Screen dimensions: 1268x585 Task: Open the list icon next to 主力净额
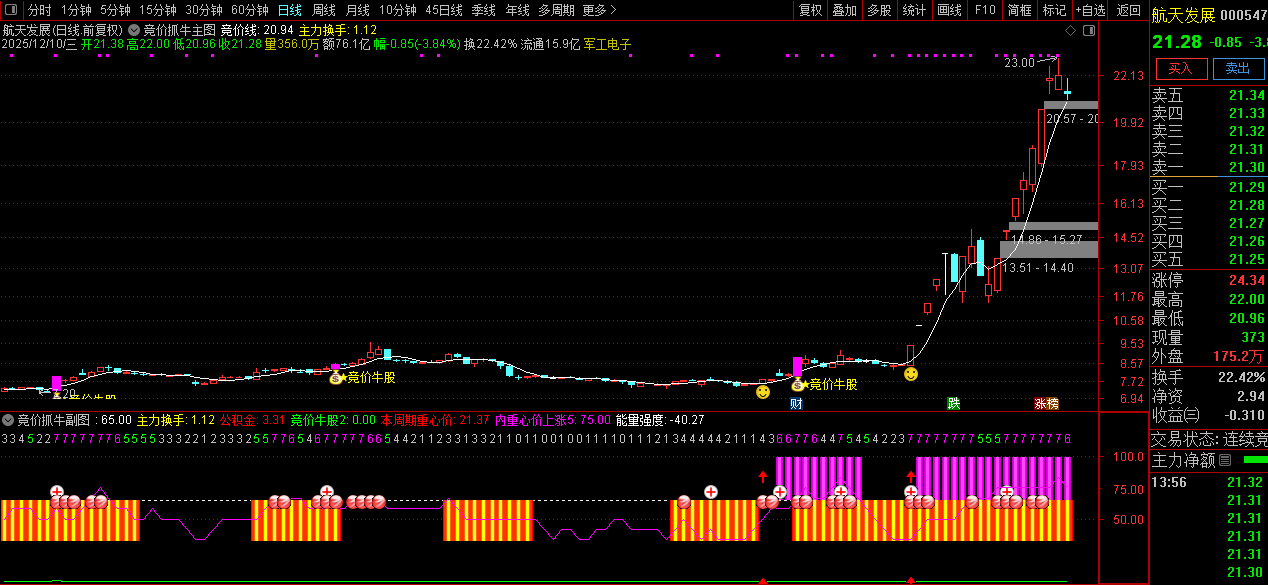pyautogui.click(x=1225, y=460)
